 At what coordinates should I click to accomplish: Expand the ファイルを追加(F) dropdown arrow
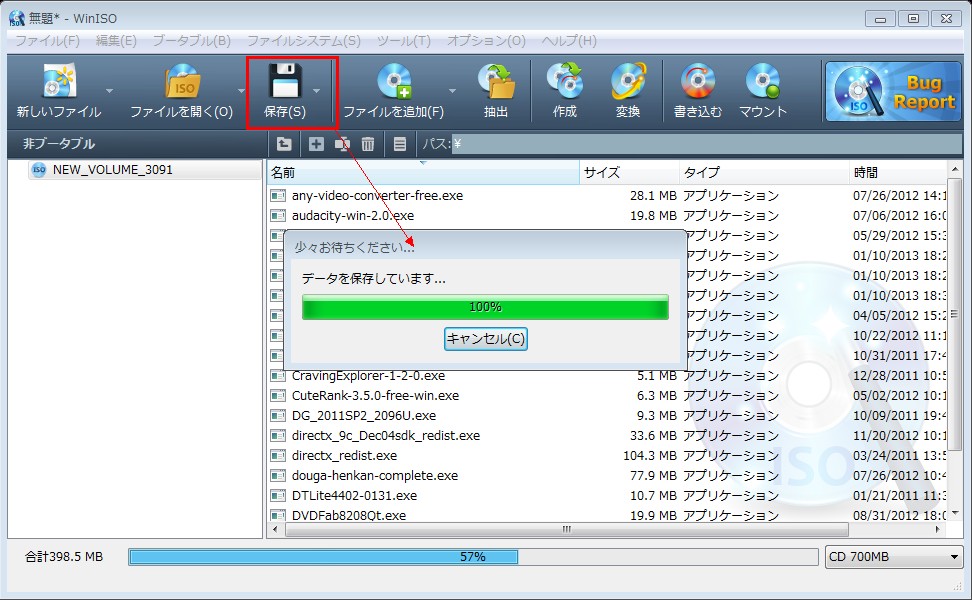click(452, 91)
